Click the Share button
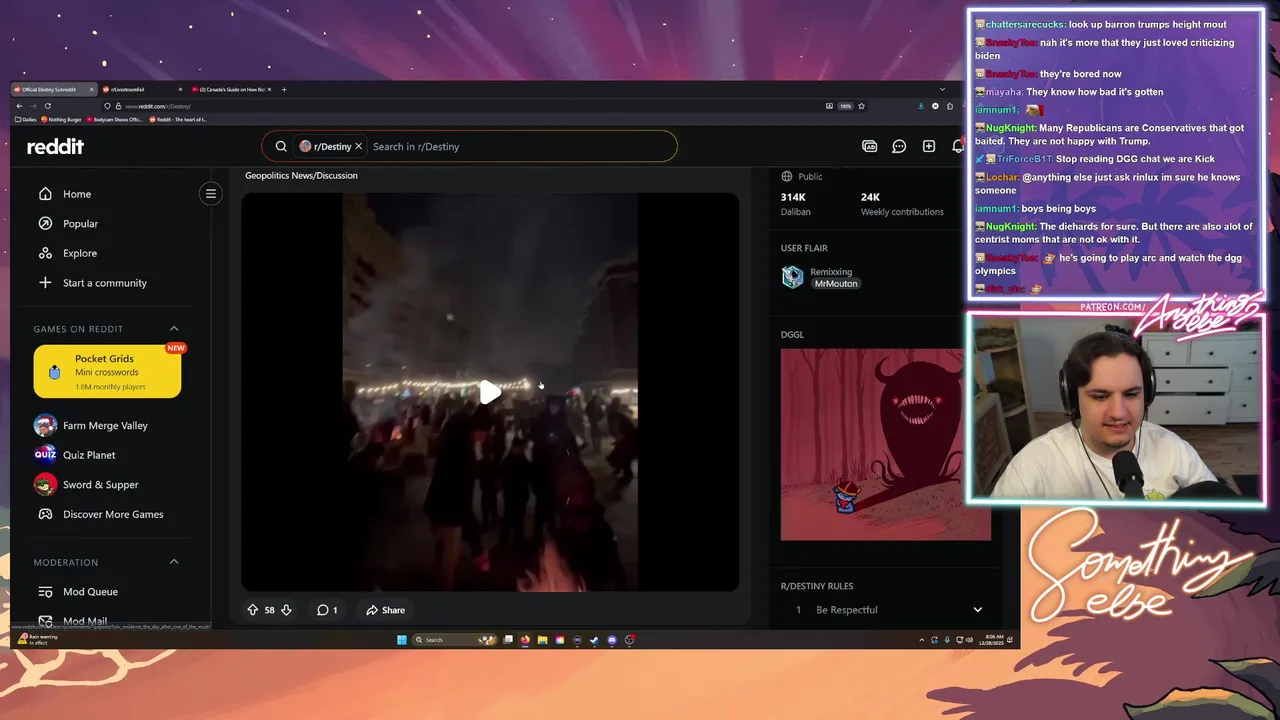Image resolution: width=1280 pixels, height=720 pixels. point(386,610)
